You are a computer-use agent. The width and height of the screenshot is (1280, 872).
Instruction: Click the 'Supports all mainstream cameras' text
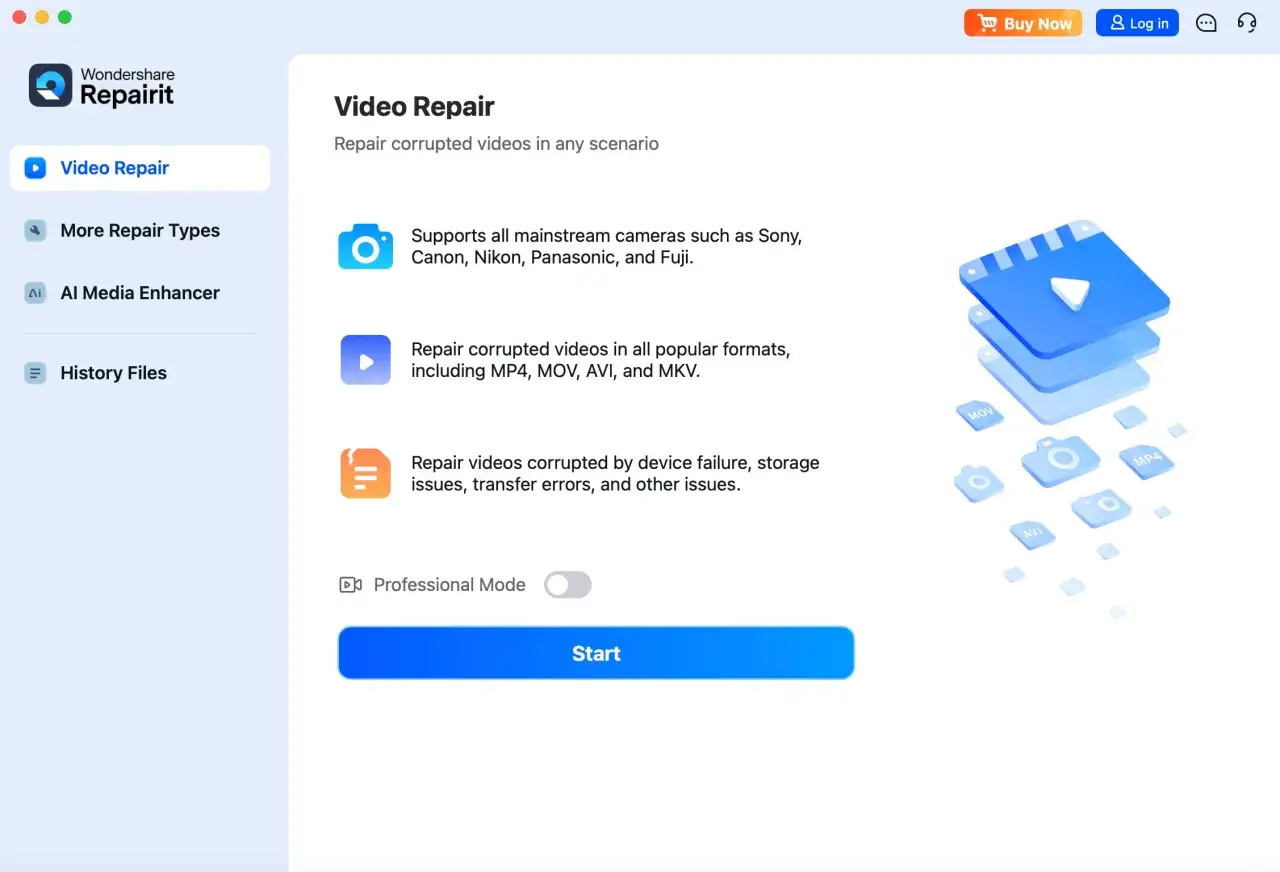point(607,247)
